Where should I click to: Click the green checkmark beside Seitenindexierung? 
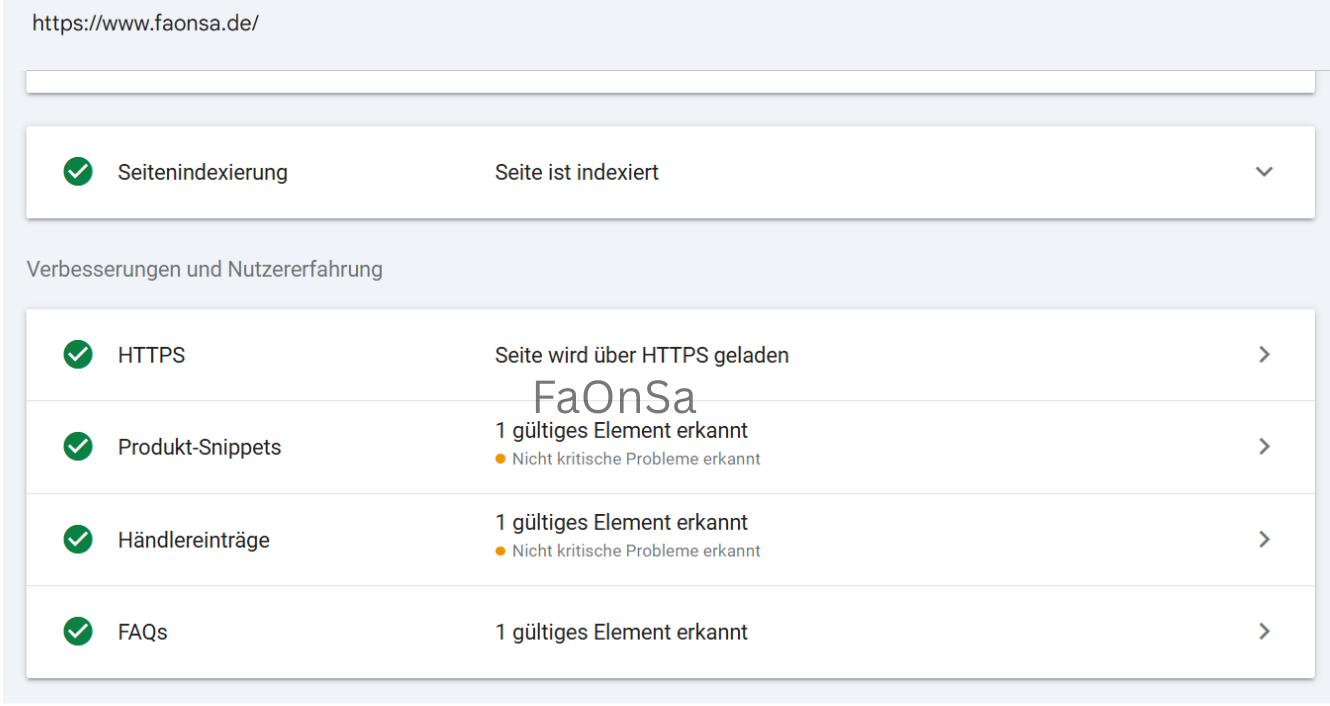point(78,172)
